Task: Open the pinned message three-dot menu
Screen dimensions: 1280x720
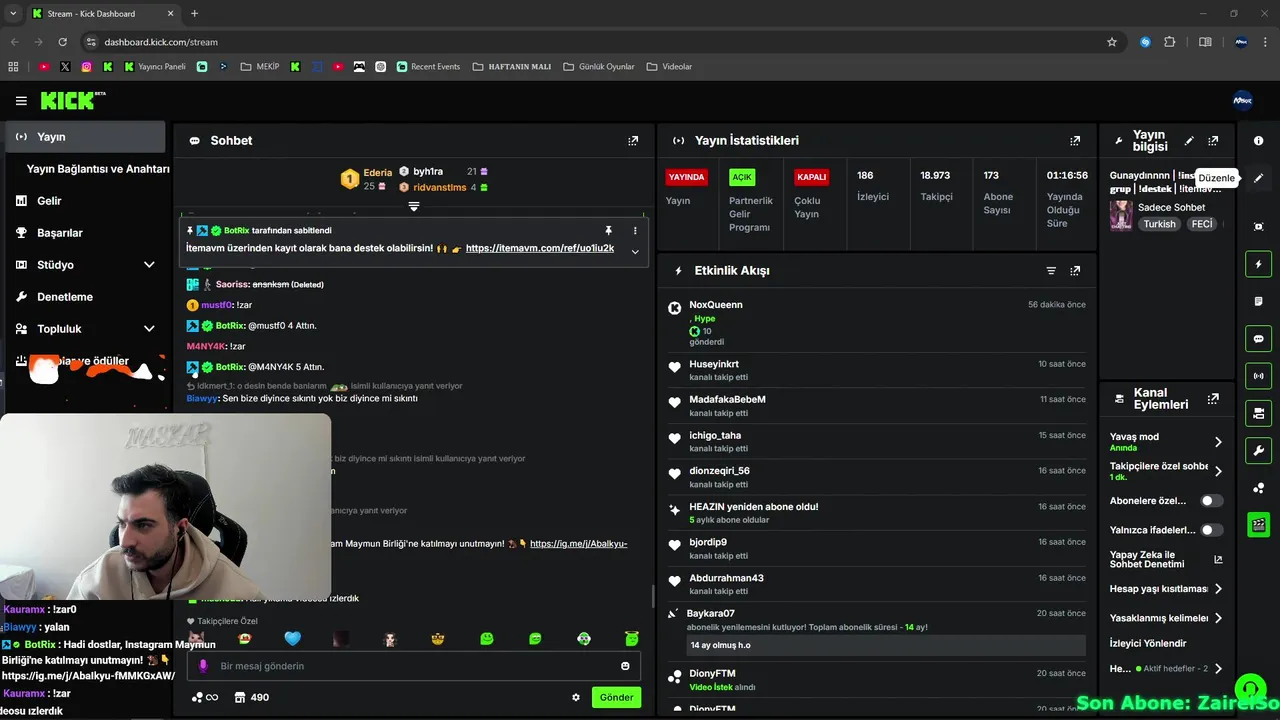Action: 635,230
